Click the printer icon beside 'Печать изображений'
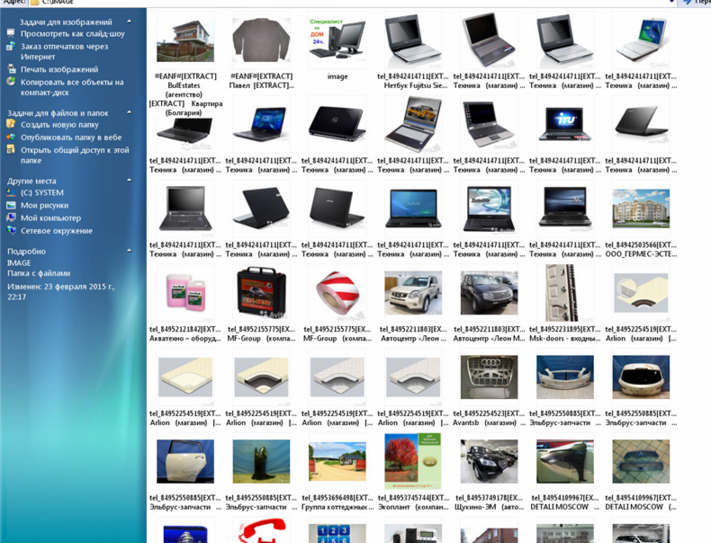The width and height of the screenshot is (711, 543). coord(11,69)
